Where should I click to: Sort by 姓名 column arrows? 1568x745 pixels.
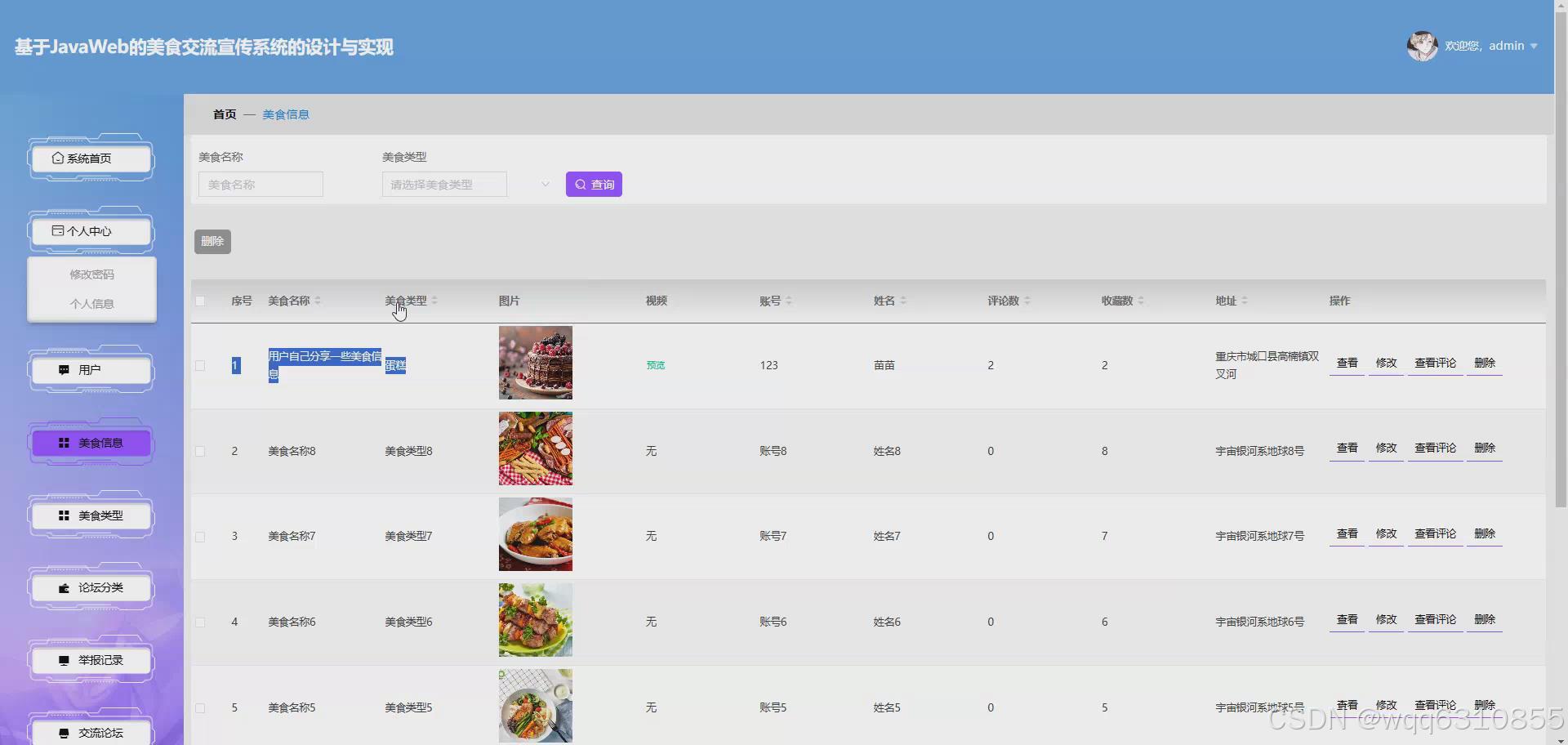point(903,301)
